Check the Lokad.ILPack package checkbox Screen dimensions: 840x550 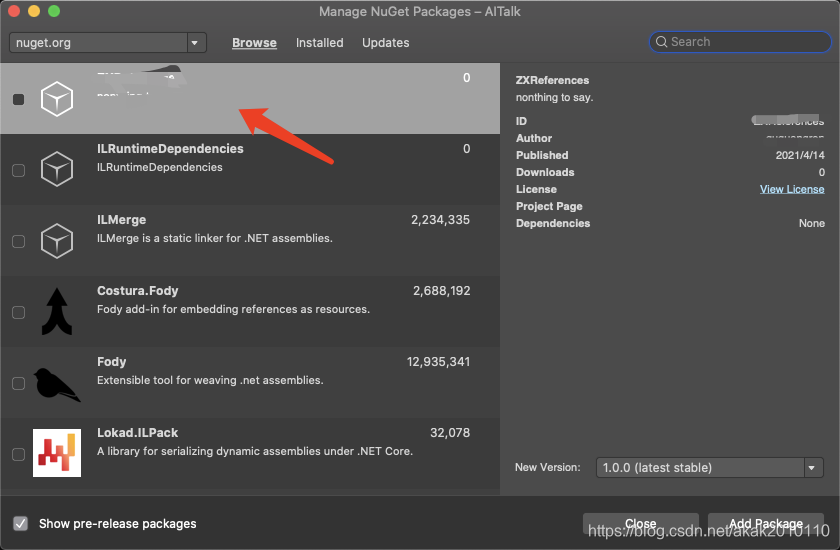coord(19,454)
